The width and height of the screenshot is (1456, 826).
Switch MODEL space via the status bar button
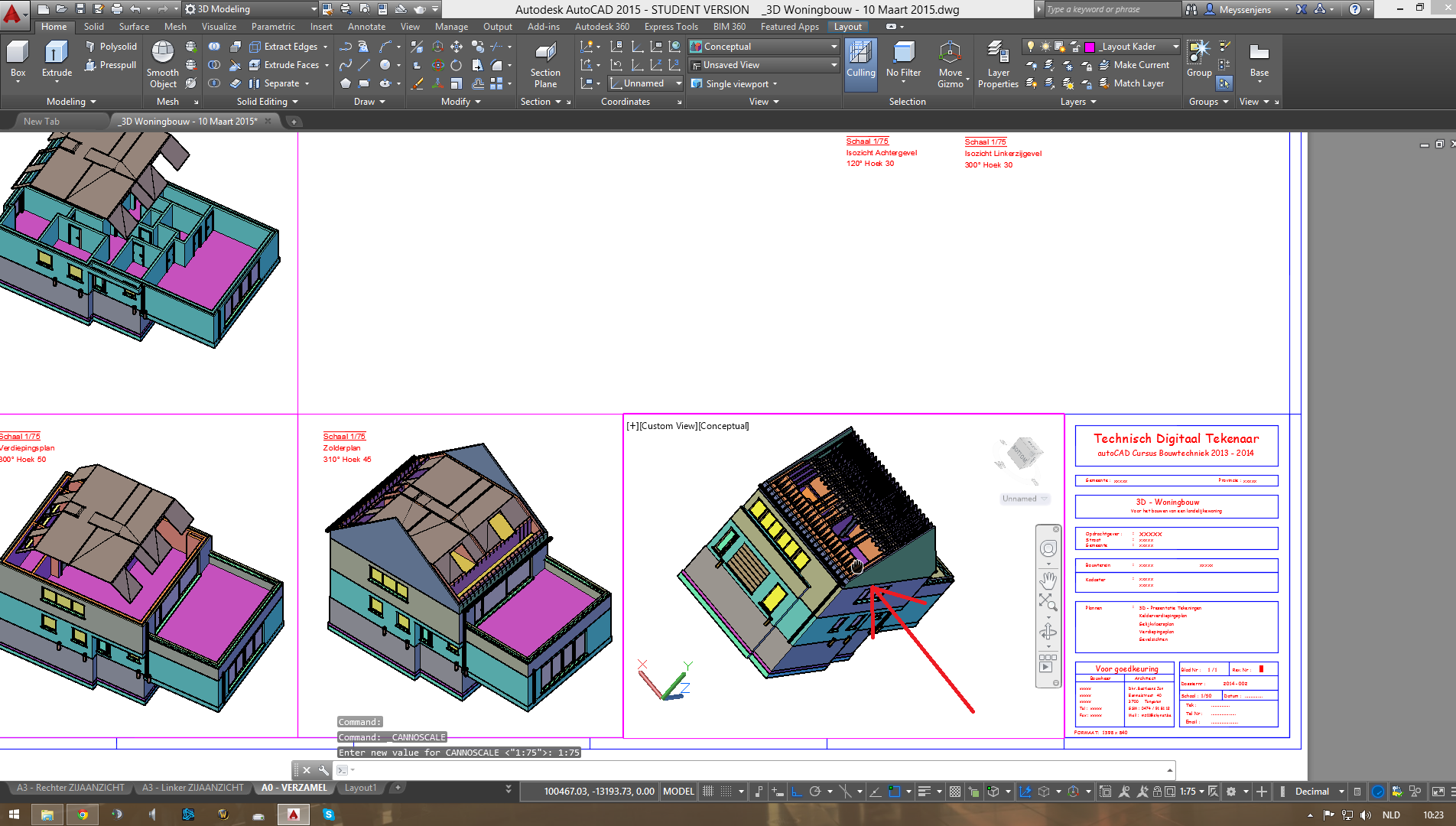[678, 791]
